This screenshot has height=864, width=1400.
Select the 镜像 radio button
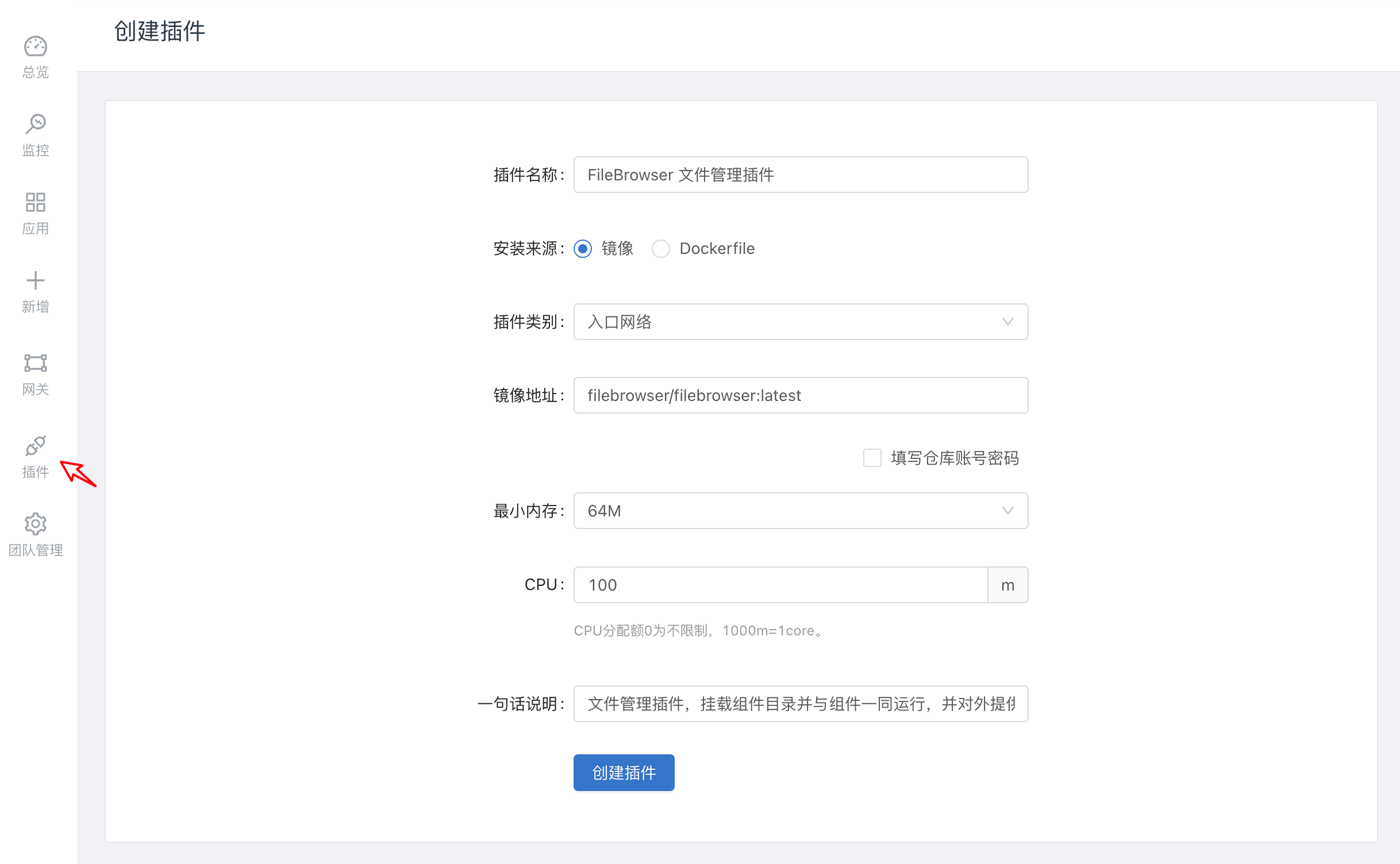tap(583, 249)
